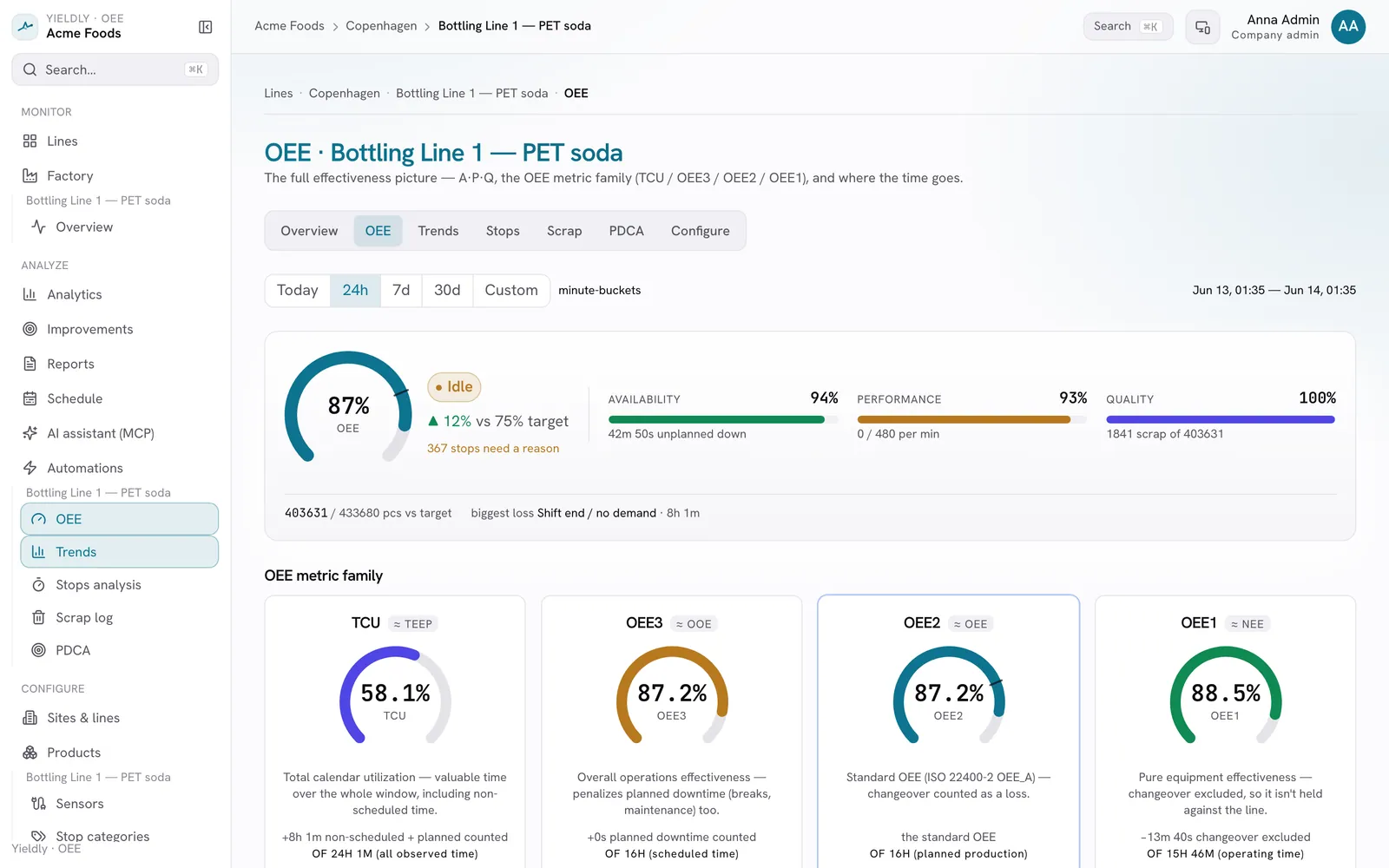Select the OEE3 metric card
The height and width of the screenshot is (868, 1389).
(672, 731)
